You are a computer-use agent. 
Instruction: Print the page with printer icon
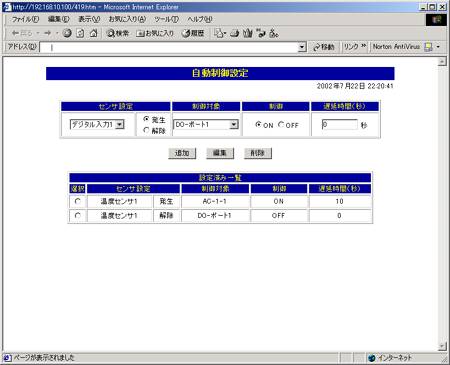tap(235, 33)
